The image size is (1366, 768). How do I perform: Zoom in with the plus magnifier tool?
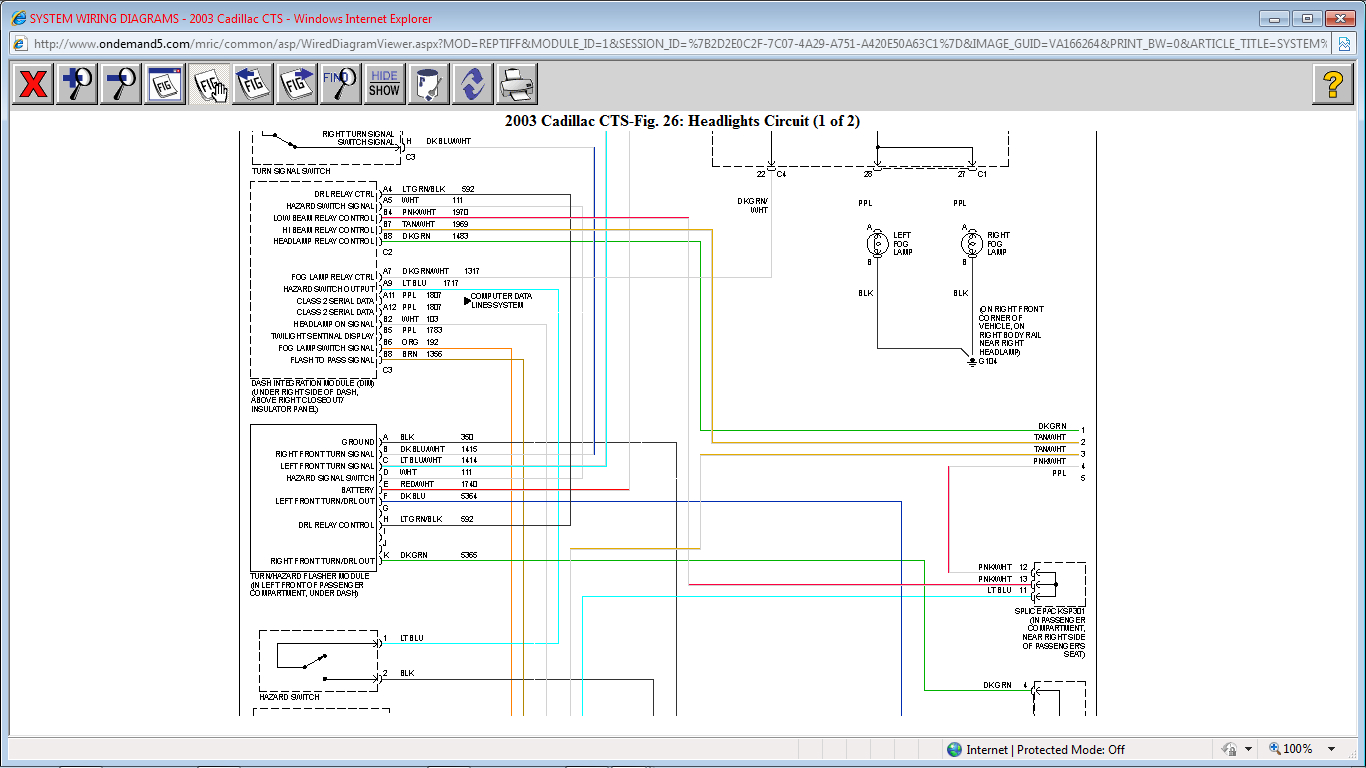(77, 84)
